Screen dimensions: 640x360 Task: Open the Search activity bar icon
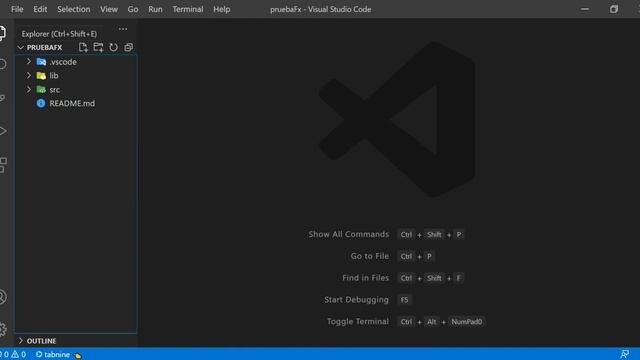click(2, 64)
